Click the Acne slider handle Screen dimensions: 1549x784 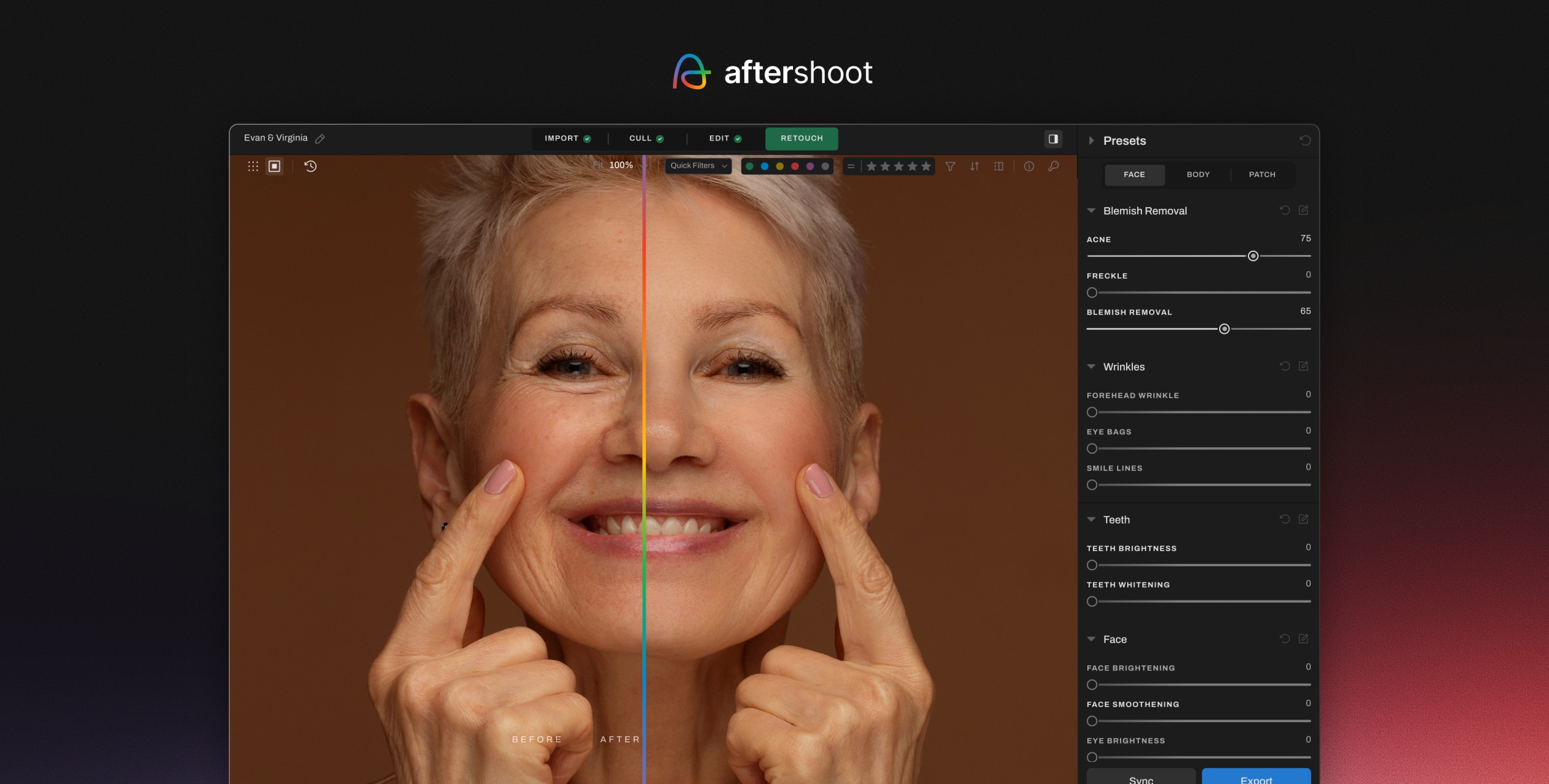(1253, 256)
